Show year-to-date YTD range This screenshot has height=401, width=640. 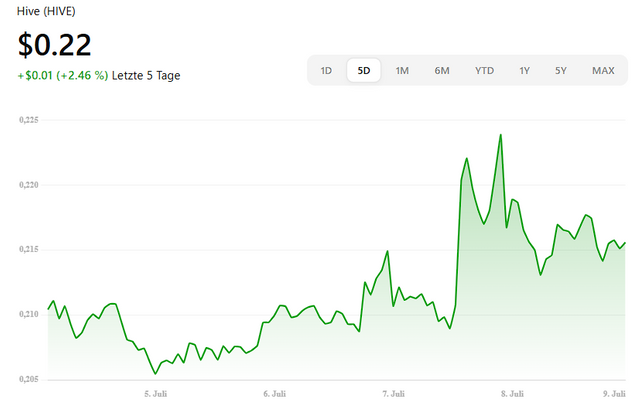(484, 71)
